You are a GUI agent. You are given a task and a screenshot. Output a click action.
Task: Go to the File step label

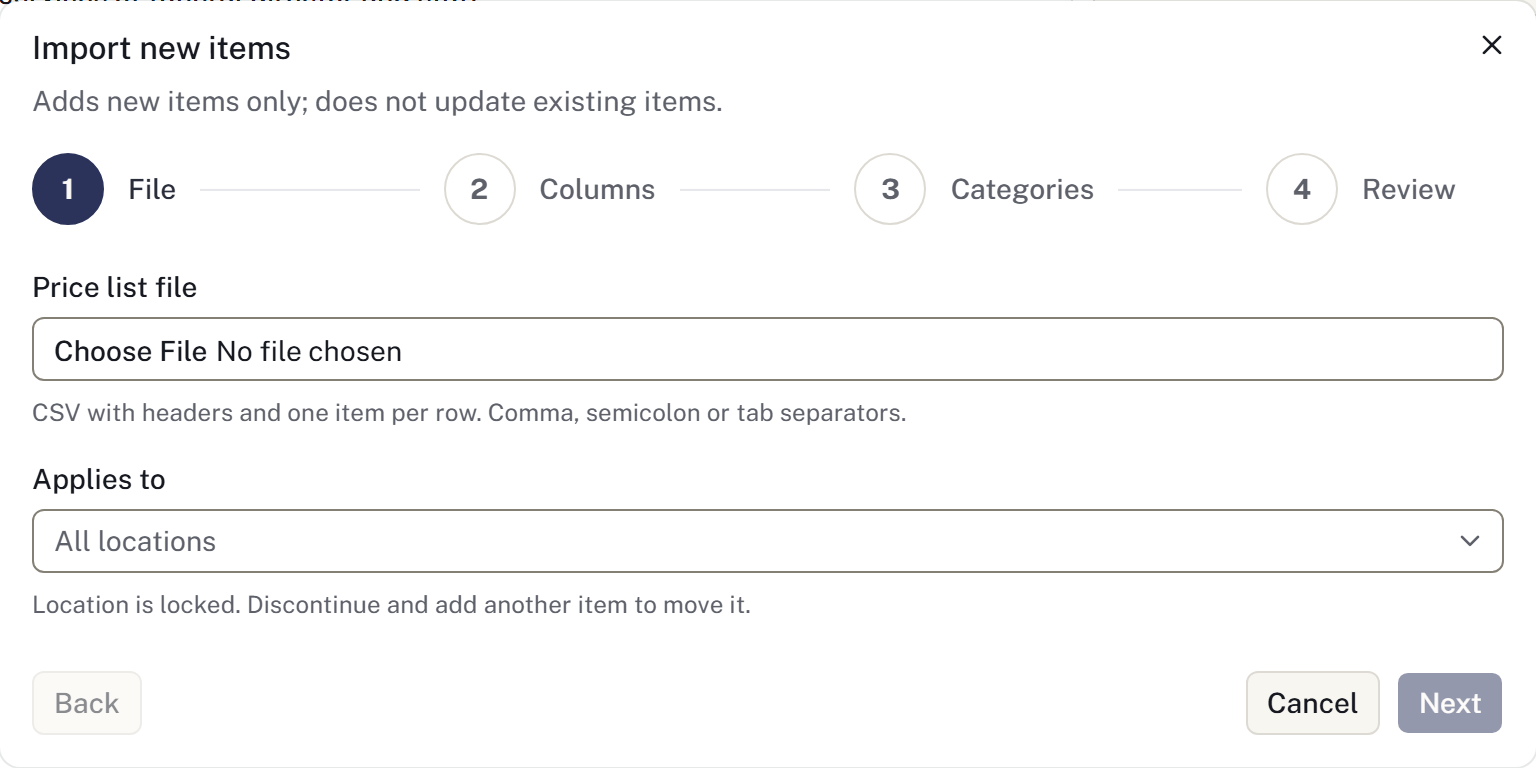pos(152,190)
